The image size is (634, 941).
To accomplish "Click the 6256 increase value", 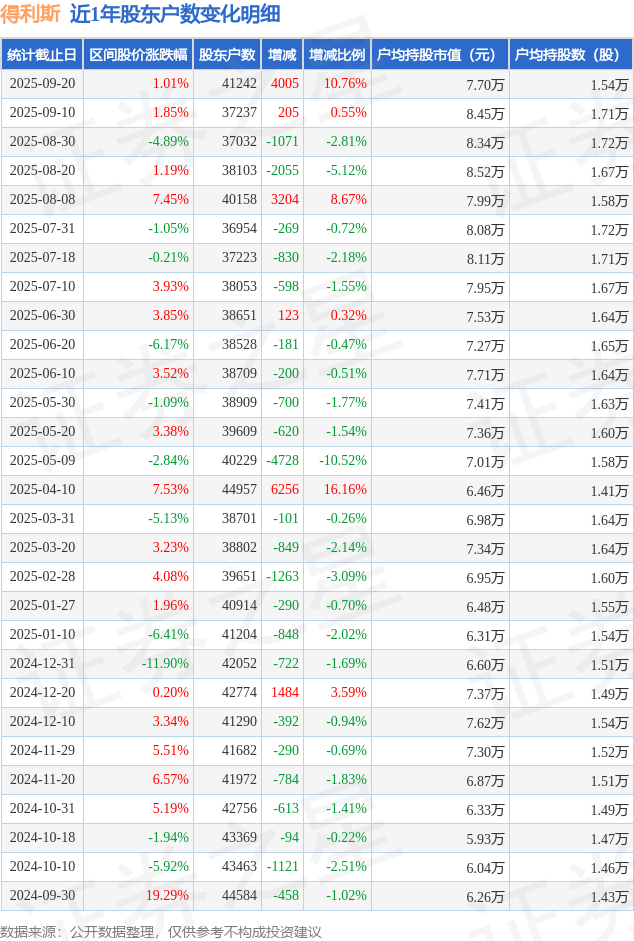I will point(285,490).
